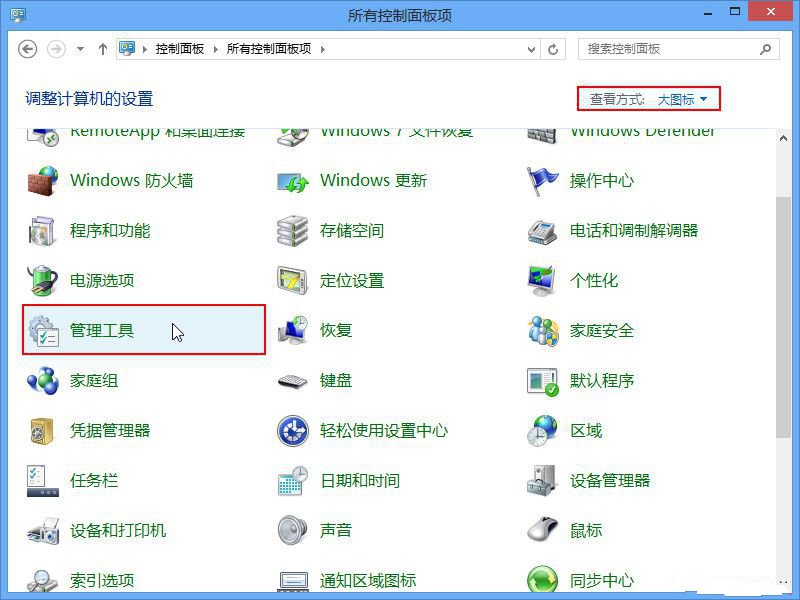The image size is (800, 600).
Task: Open recent locations dropdown arrow
Action: coord(80,49)
